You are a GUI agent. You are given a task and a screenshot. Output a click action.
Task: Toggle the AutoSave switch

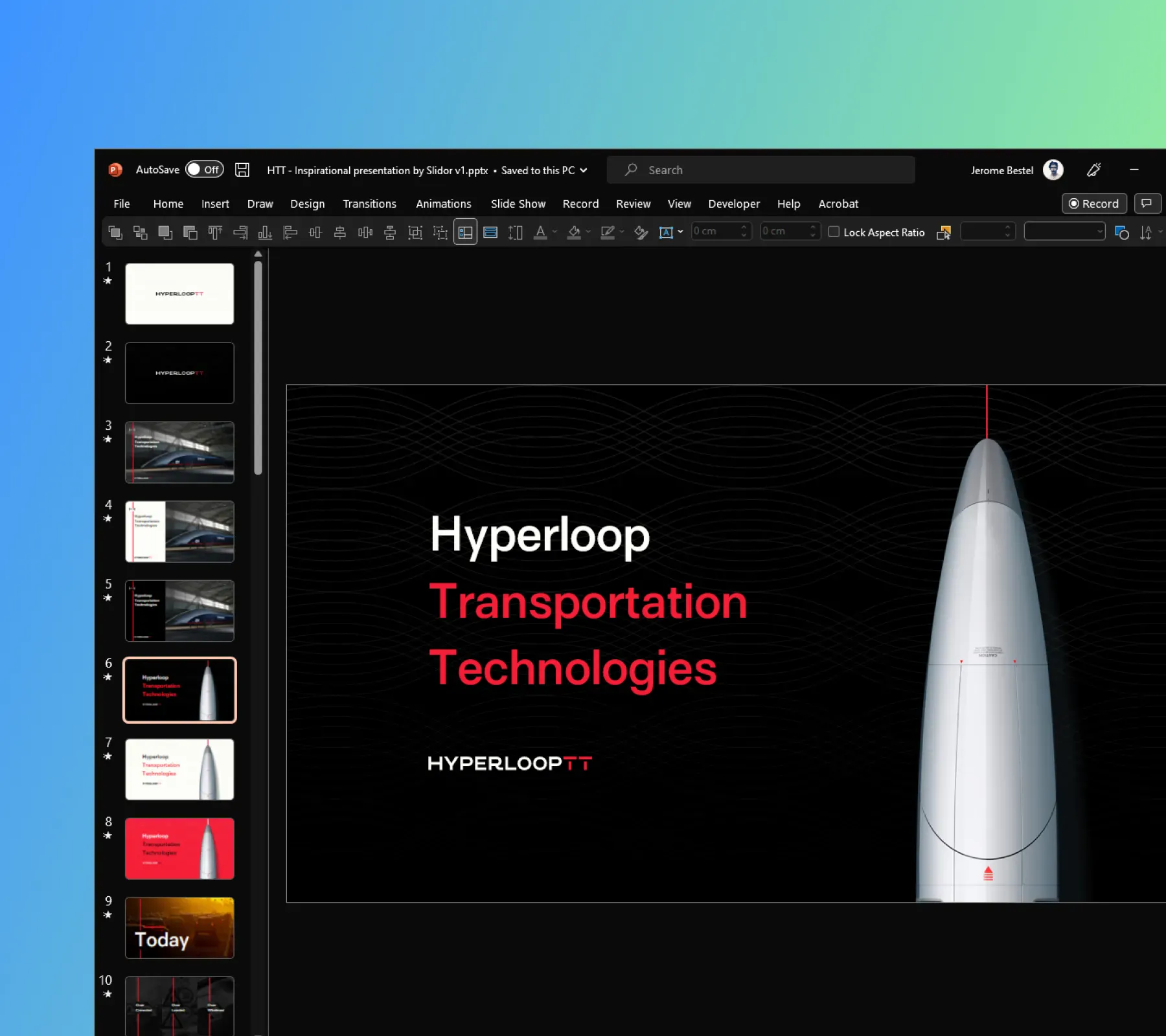(205, 170)
